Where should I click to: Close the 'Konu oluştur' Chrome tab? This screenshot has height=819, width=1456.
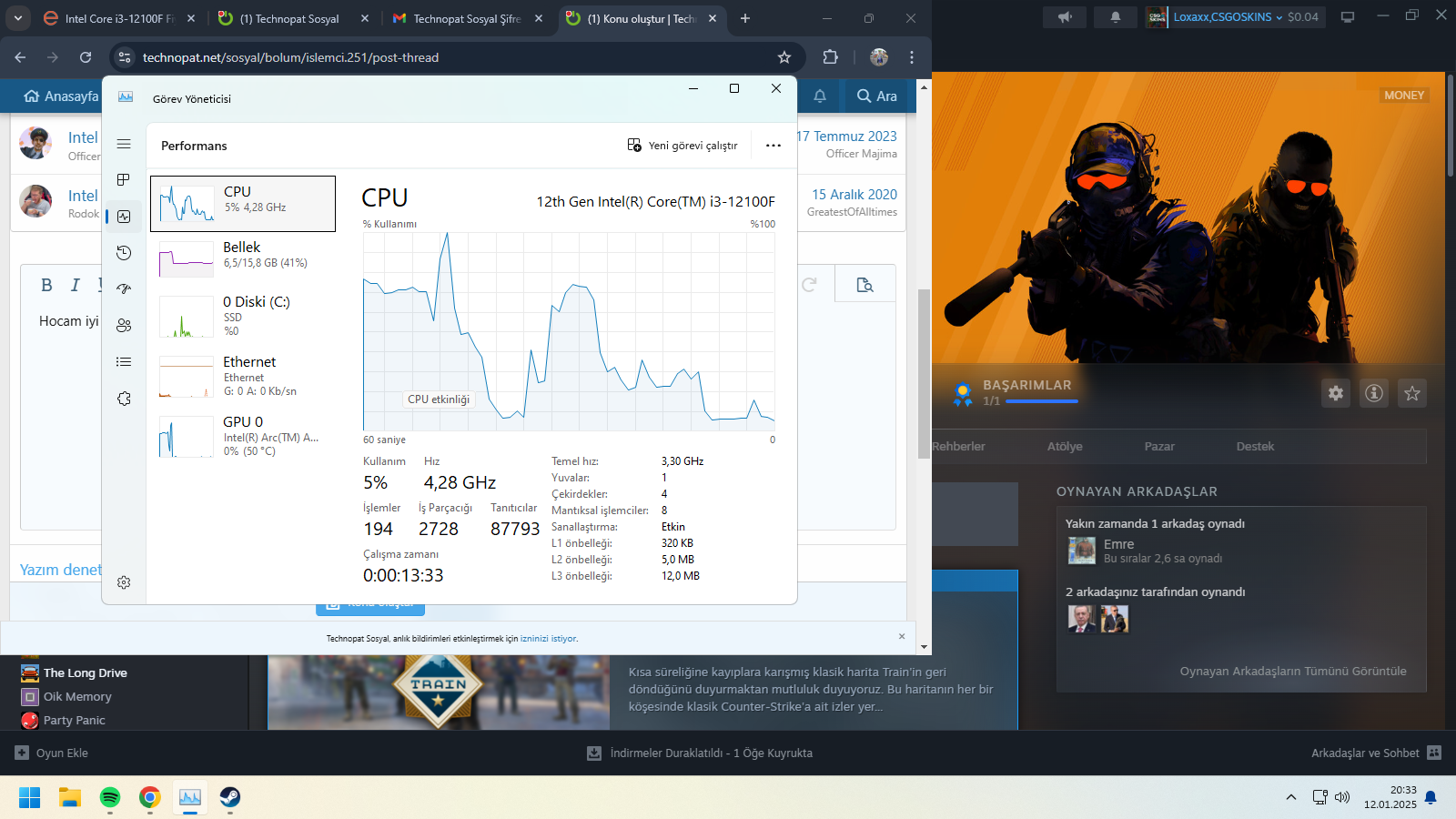713,18
